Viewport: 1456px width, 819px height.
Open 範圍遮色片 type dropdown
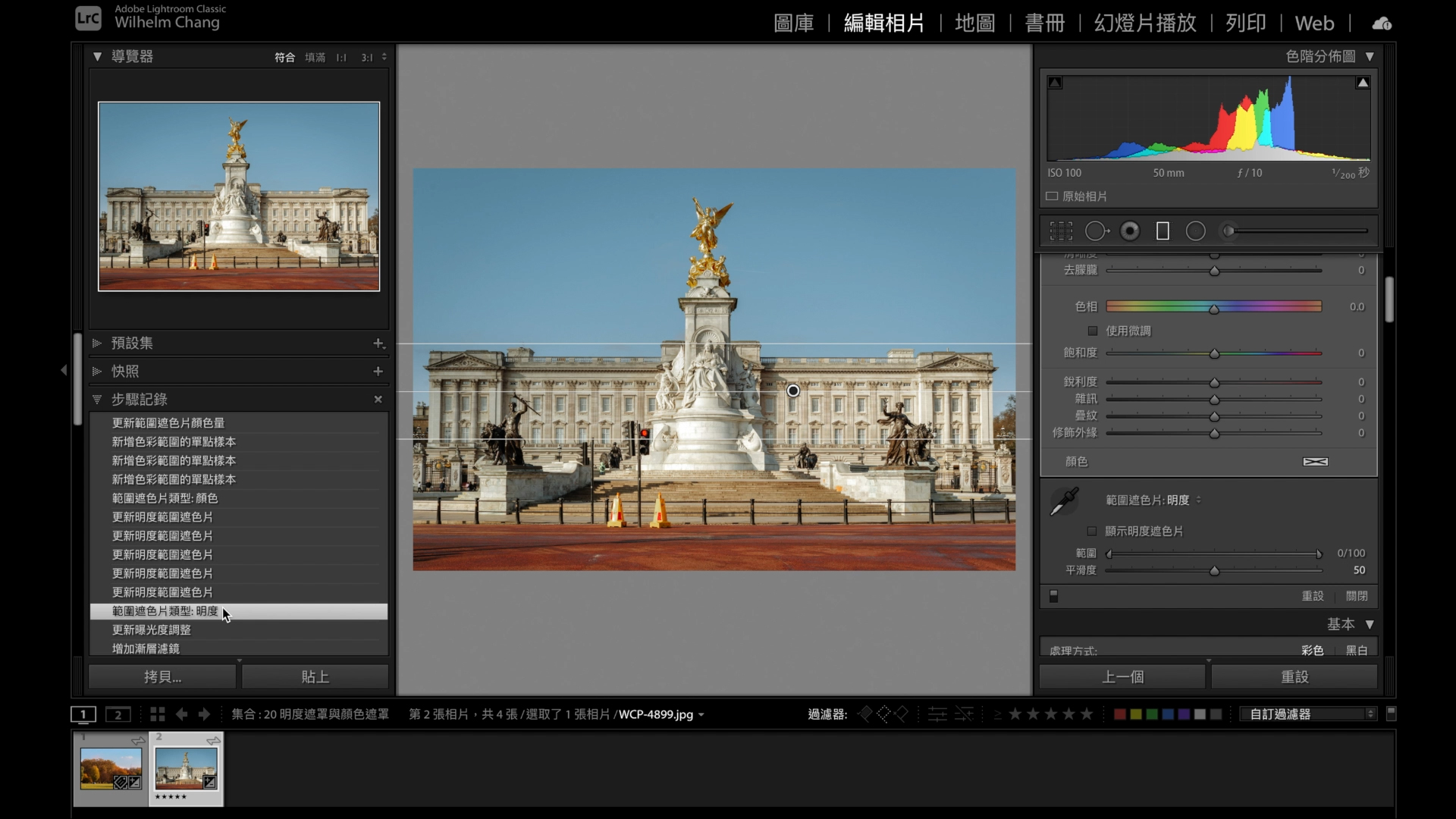tap(1153, 500)
